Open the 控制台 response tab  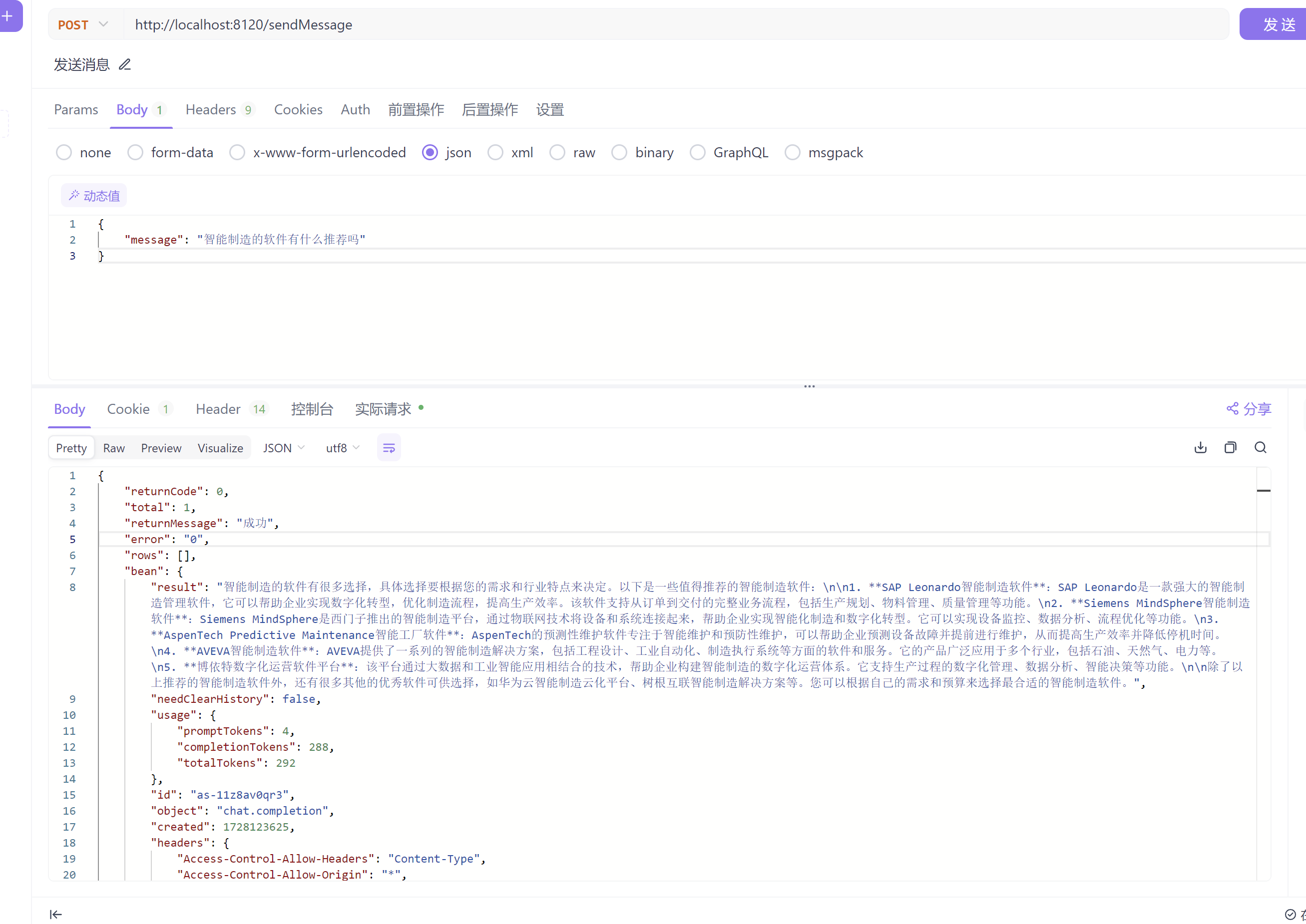(x=311, y=408)
